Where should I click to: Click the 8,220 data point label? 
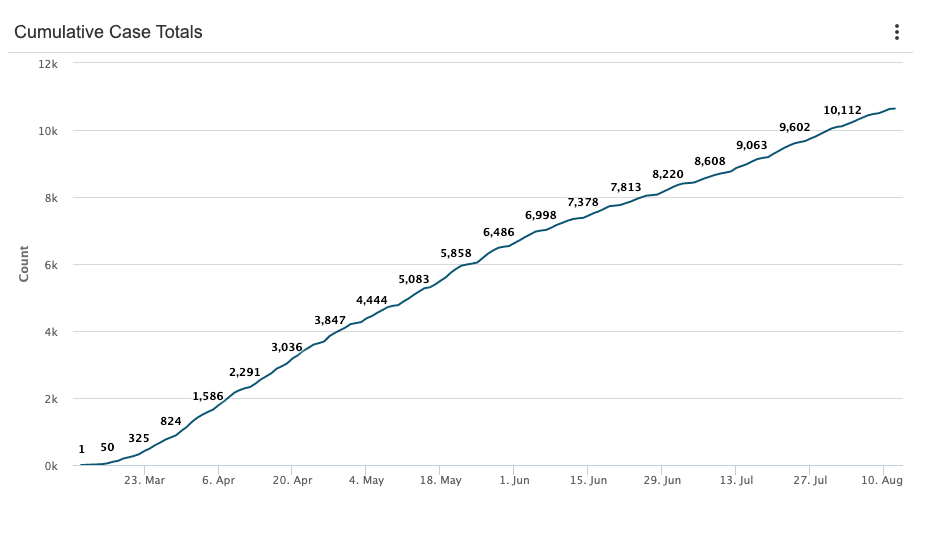click(x=667, y=174)
